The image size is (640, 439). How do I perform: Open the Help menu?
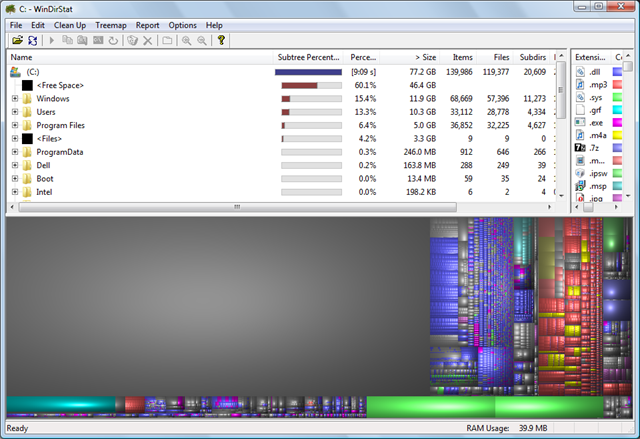coord(214,25)
